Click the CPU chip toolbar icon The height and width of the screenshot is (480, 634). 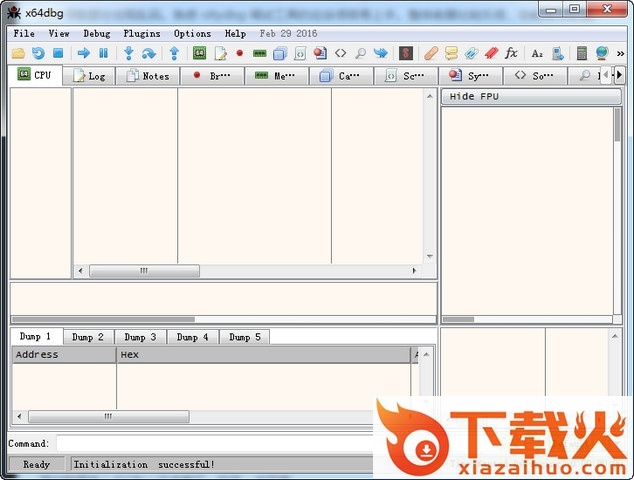(199, 53)
